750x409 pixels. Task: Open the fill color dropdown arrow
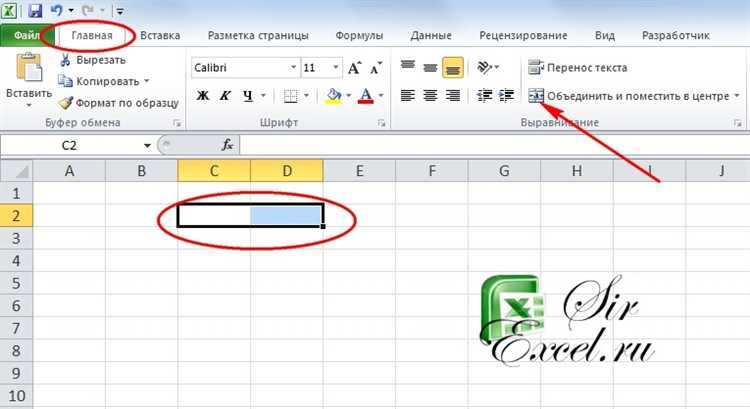click(348, 96)
